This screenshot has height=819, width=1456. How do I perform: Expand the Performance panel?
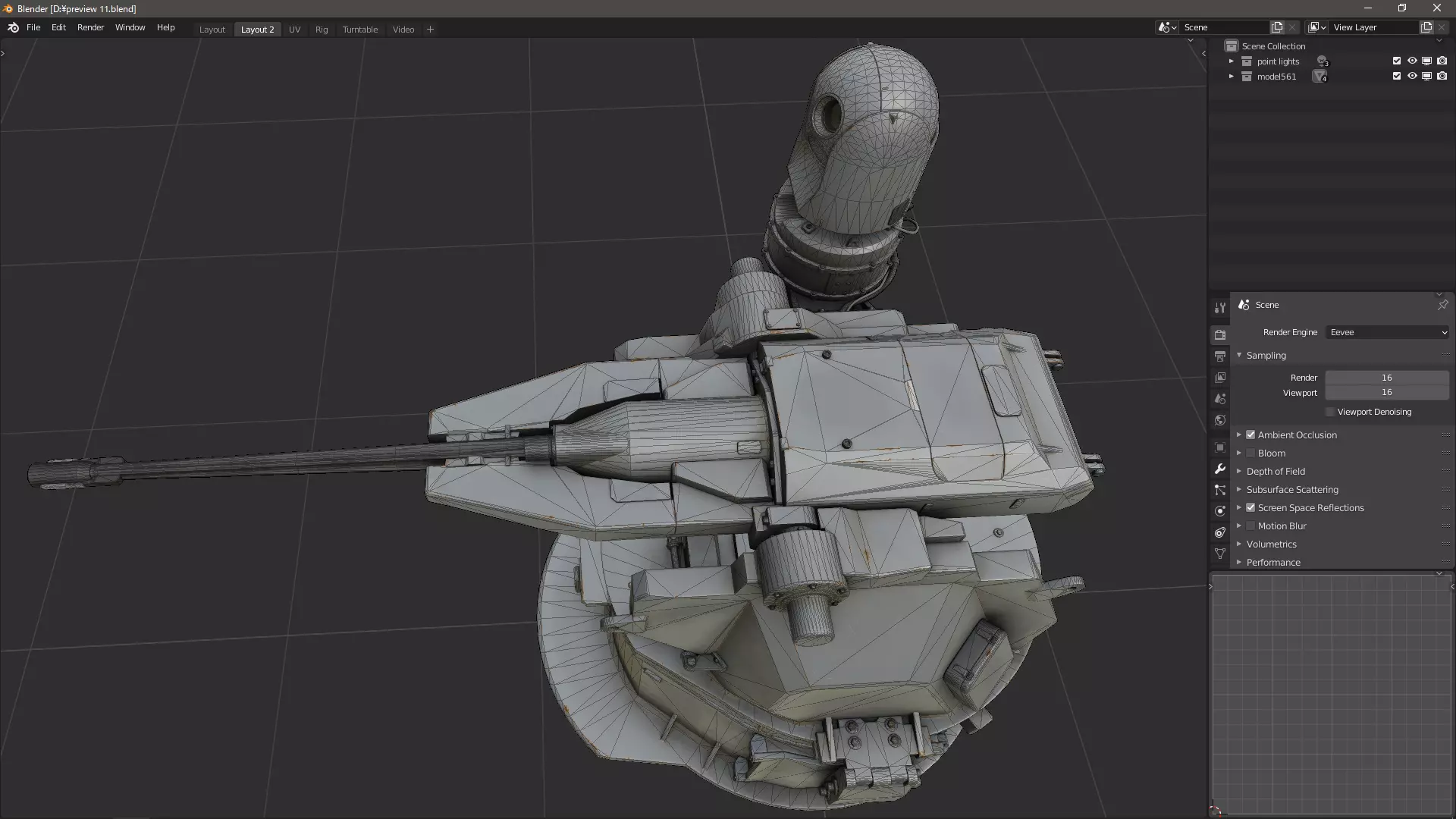point(1239,562)
